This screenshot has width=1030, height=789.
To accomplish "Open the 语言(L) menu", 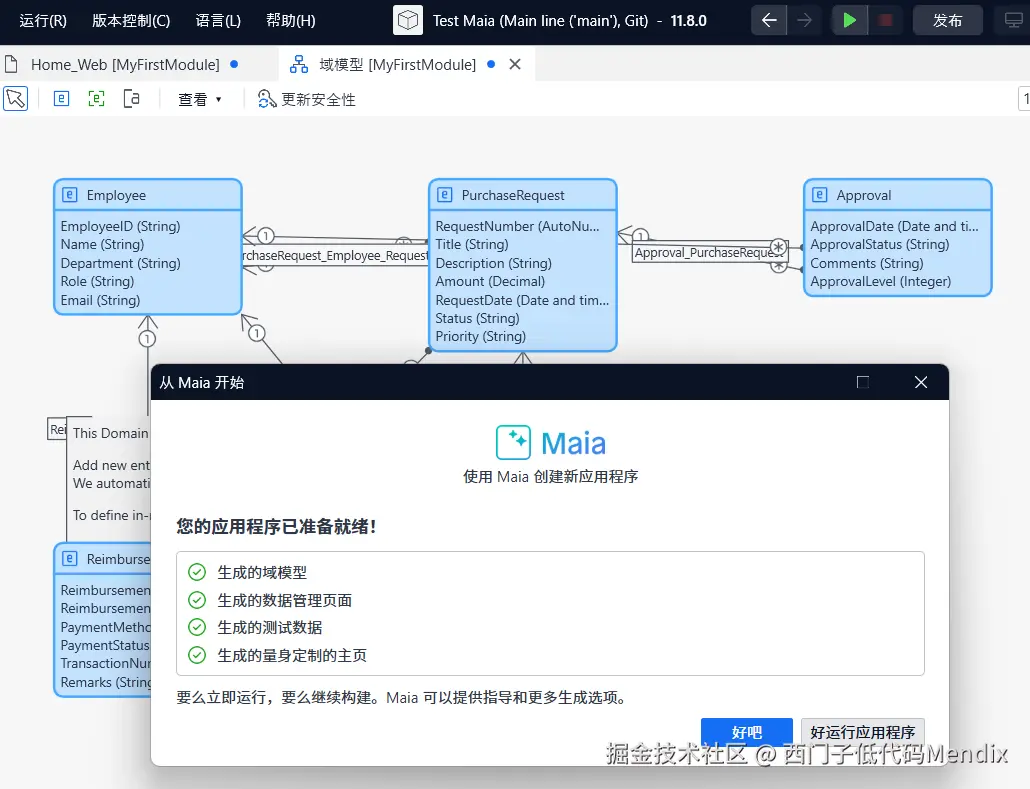I will 218,21.
